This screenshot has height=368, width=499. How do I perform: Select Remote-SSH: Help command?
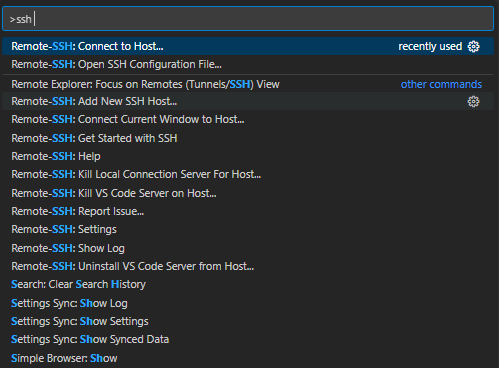point(248,156)
